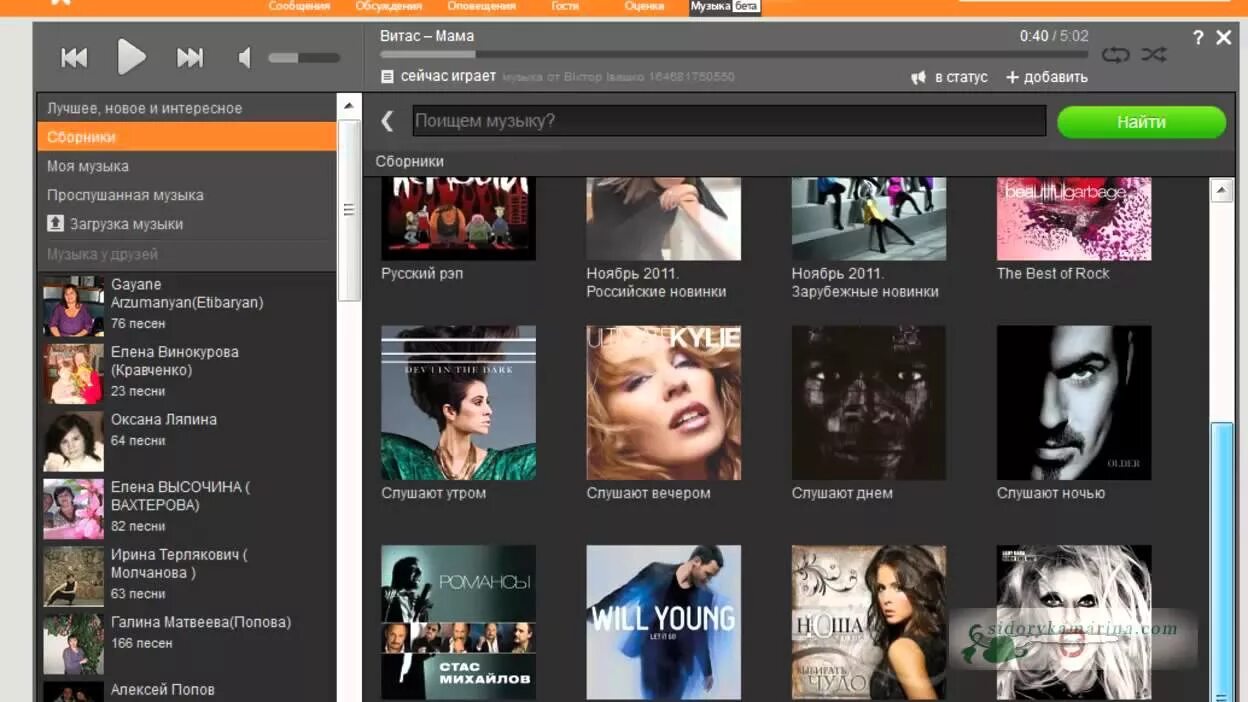
Task: Select Сборники in the sidebar
Action: pos(187,137)
